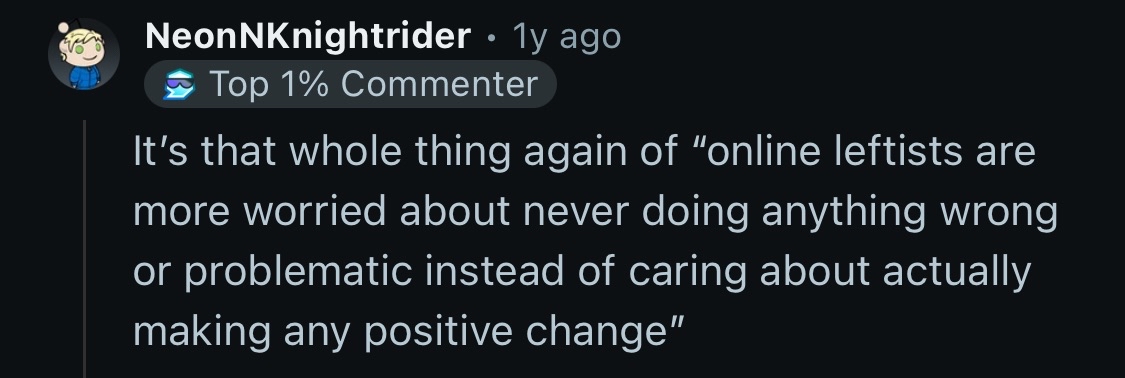
Task: Open the NeonNKnightrider username profile link
Action: [x=308, y=36]
